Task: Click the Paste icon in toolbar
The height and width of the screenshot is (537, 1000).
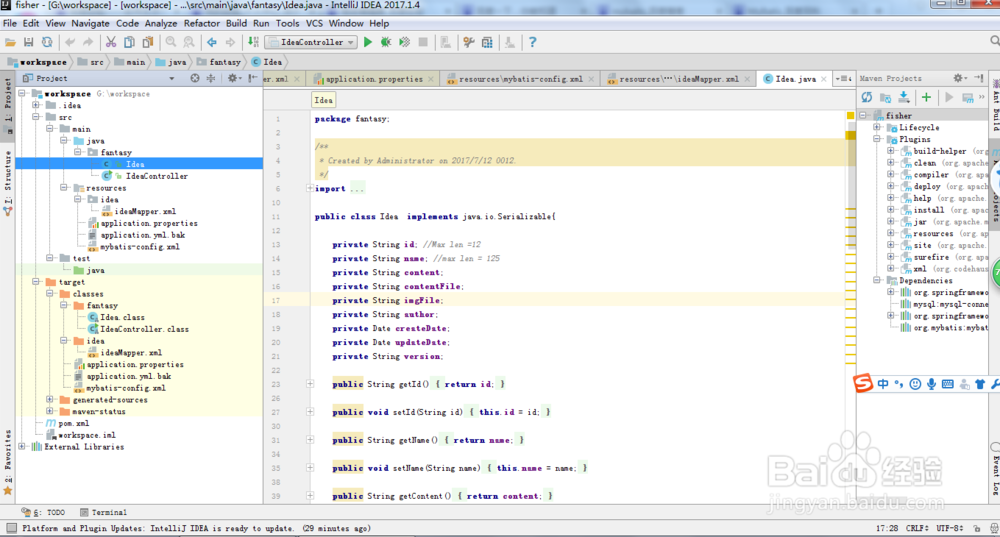Action: [148, 43]
